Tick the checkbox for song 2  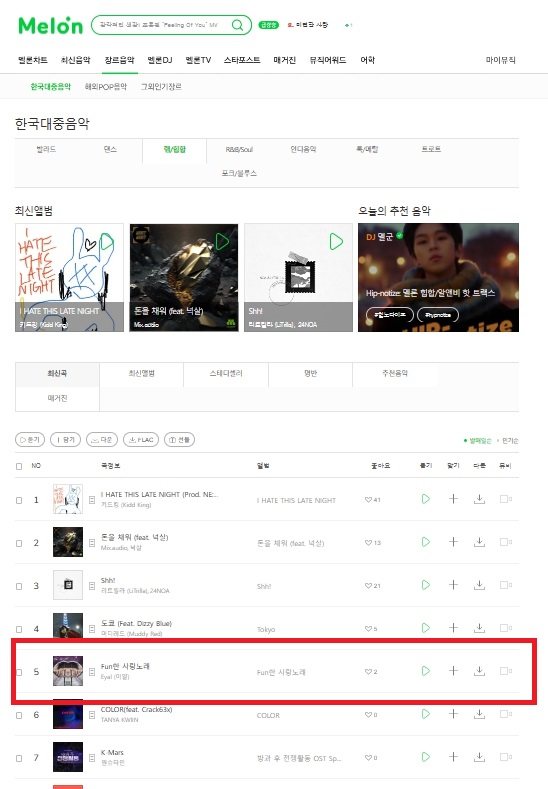coord(19,543)
